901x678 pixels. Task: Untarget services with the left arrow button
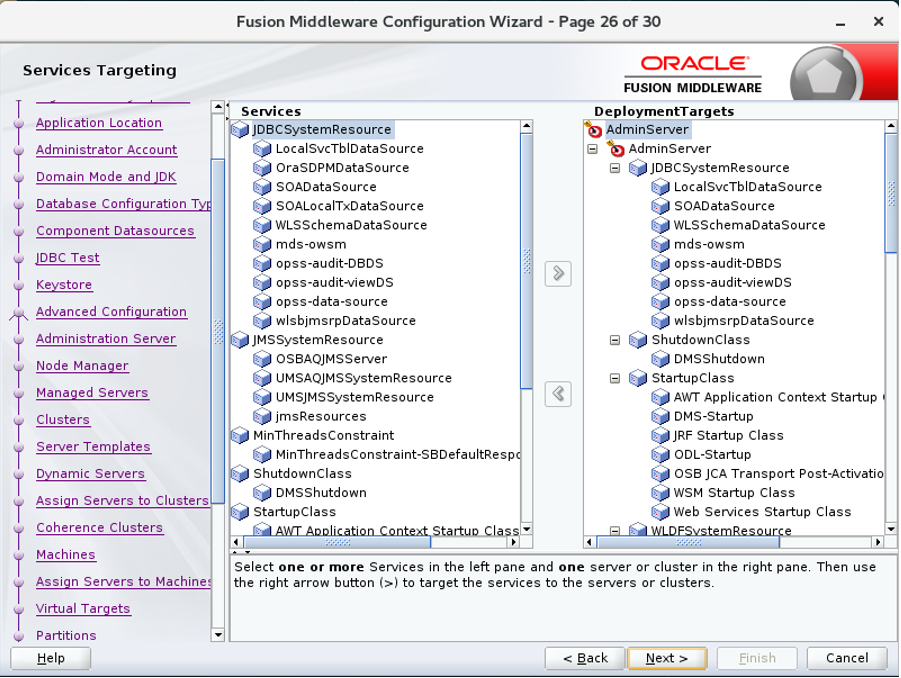558,394
